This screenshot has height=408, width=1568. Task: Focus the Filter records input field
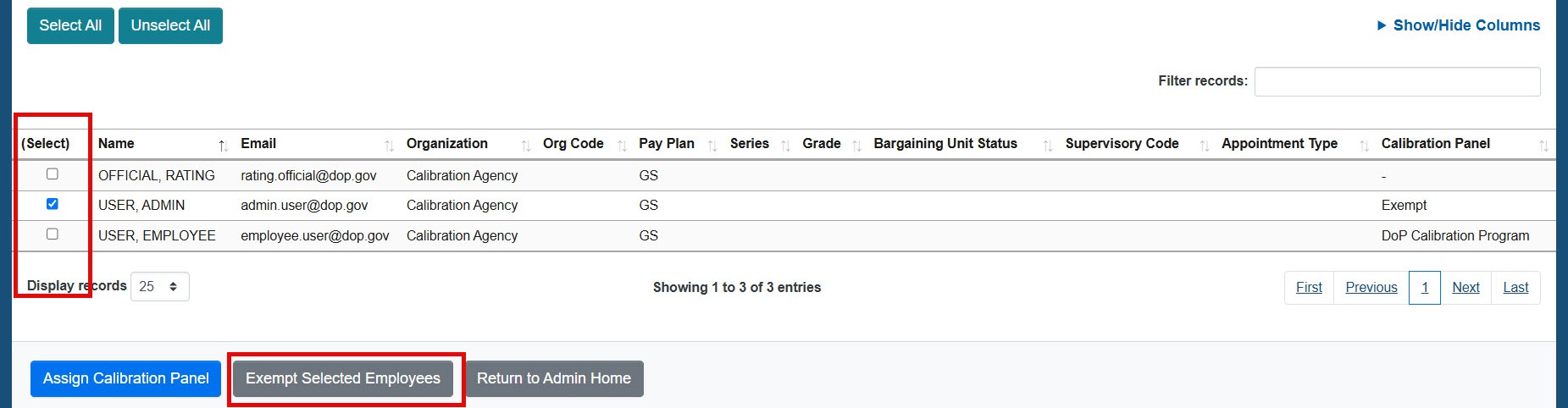[x=1397, y=81]
